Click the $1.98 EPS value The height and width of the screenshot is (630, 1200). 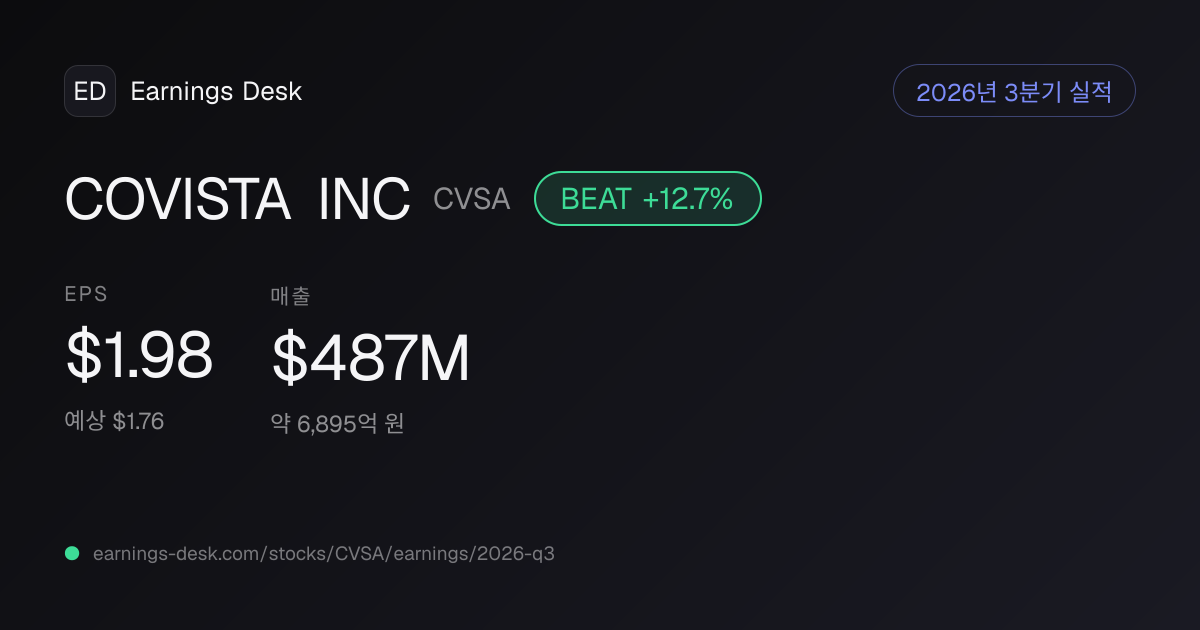pos(139,356)
